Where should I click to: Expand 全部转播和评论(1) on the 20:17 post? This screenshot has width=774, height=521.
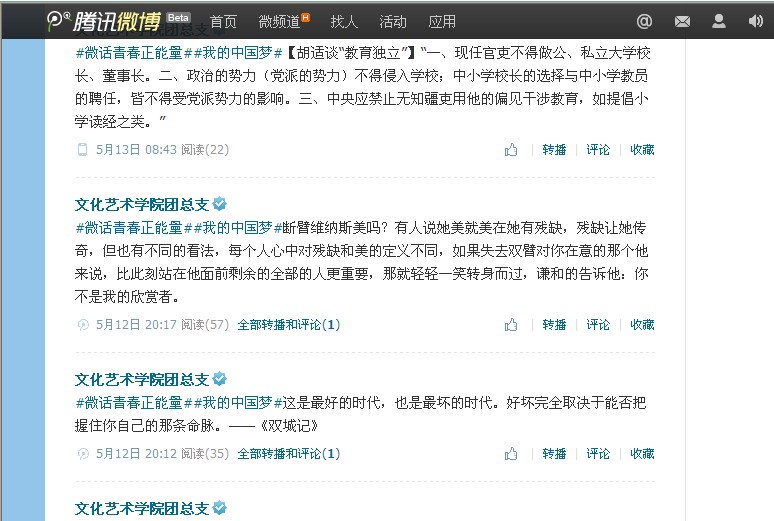(x=289, y=324)
